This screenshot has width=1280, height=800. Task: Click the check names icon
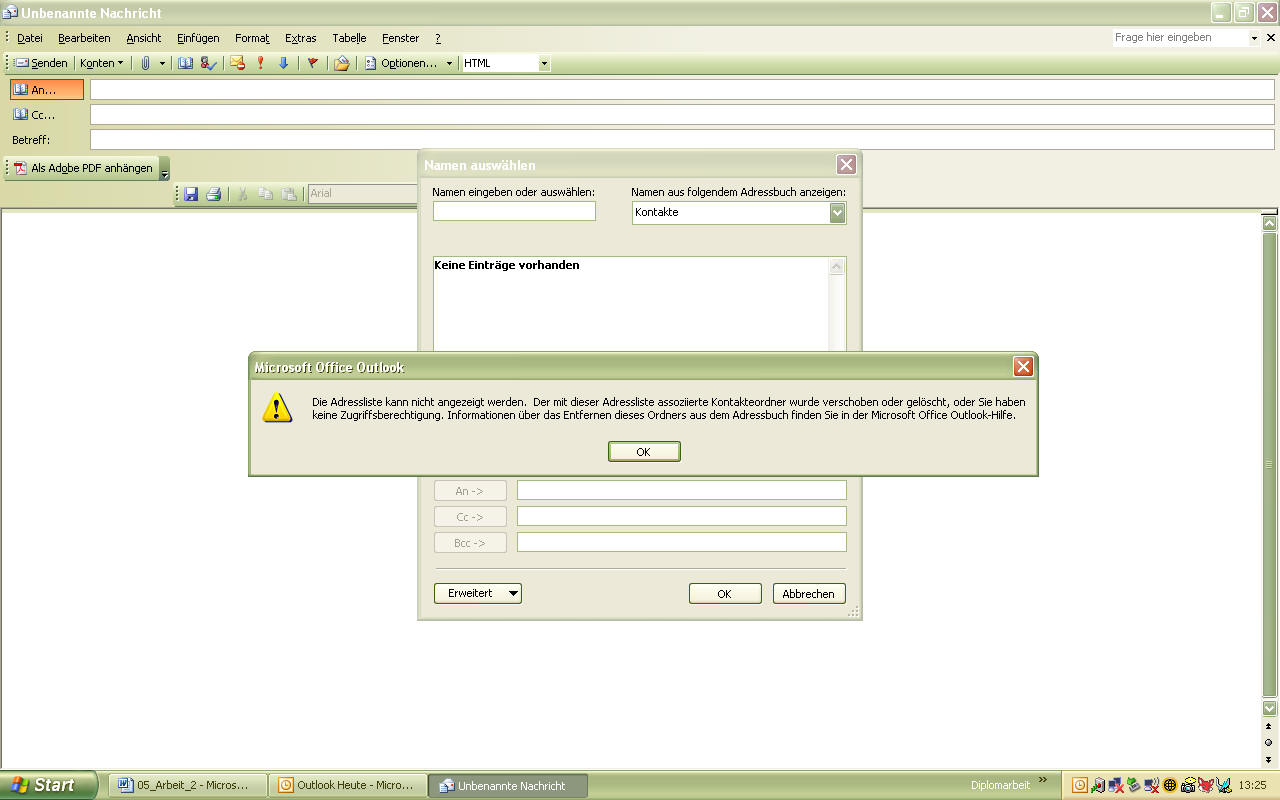[x=208, y=63]
